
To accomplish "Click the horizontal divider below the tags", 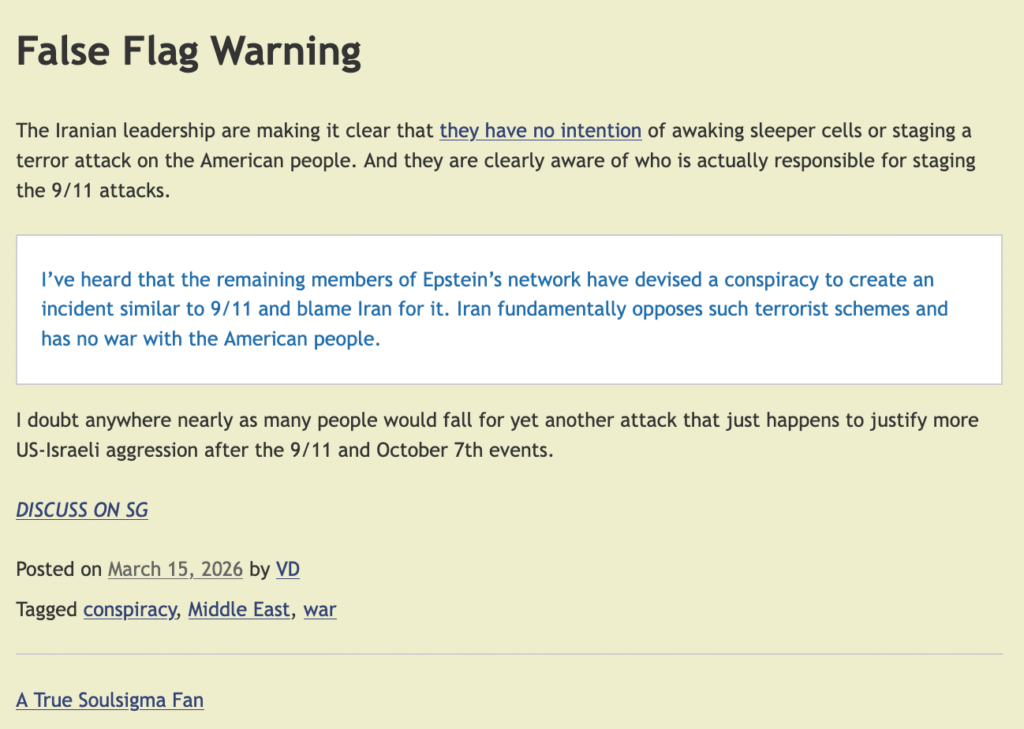I will [x=509, y=654].
